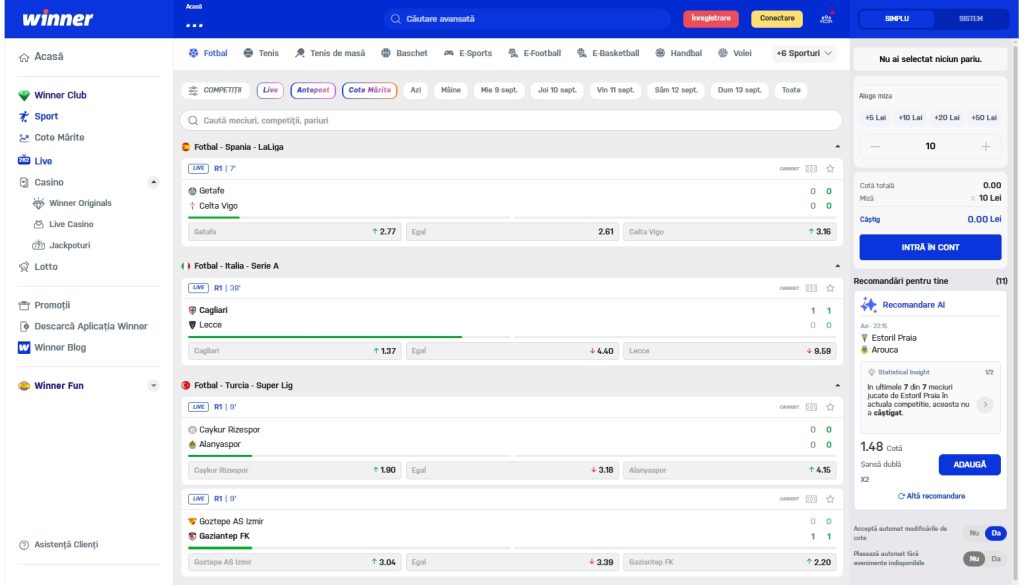This screenshot has height=585, width=1024.
Task: Add +50 Lei to the stake
Action: [x=984, y=118]
